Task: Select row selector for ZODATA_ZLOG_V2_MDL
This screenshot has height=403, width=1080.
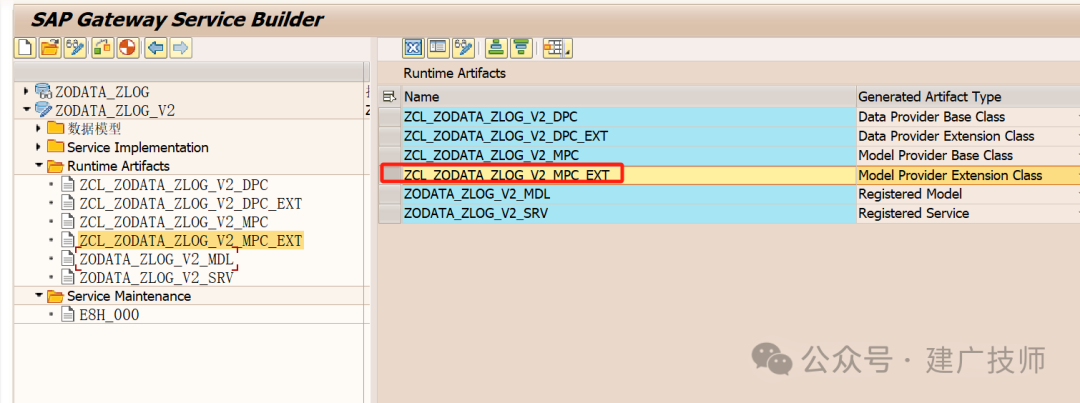Action: 390,194
